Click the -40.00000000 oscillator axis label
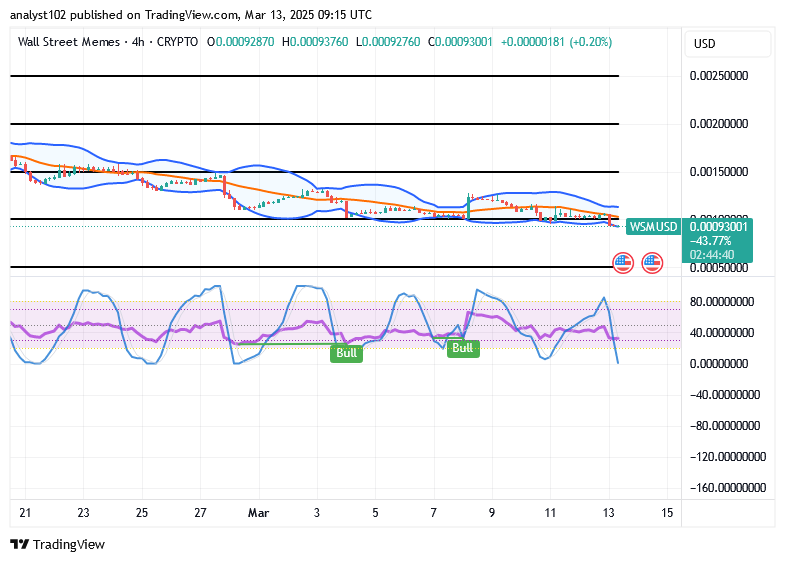 [x=725, y=394]
